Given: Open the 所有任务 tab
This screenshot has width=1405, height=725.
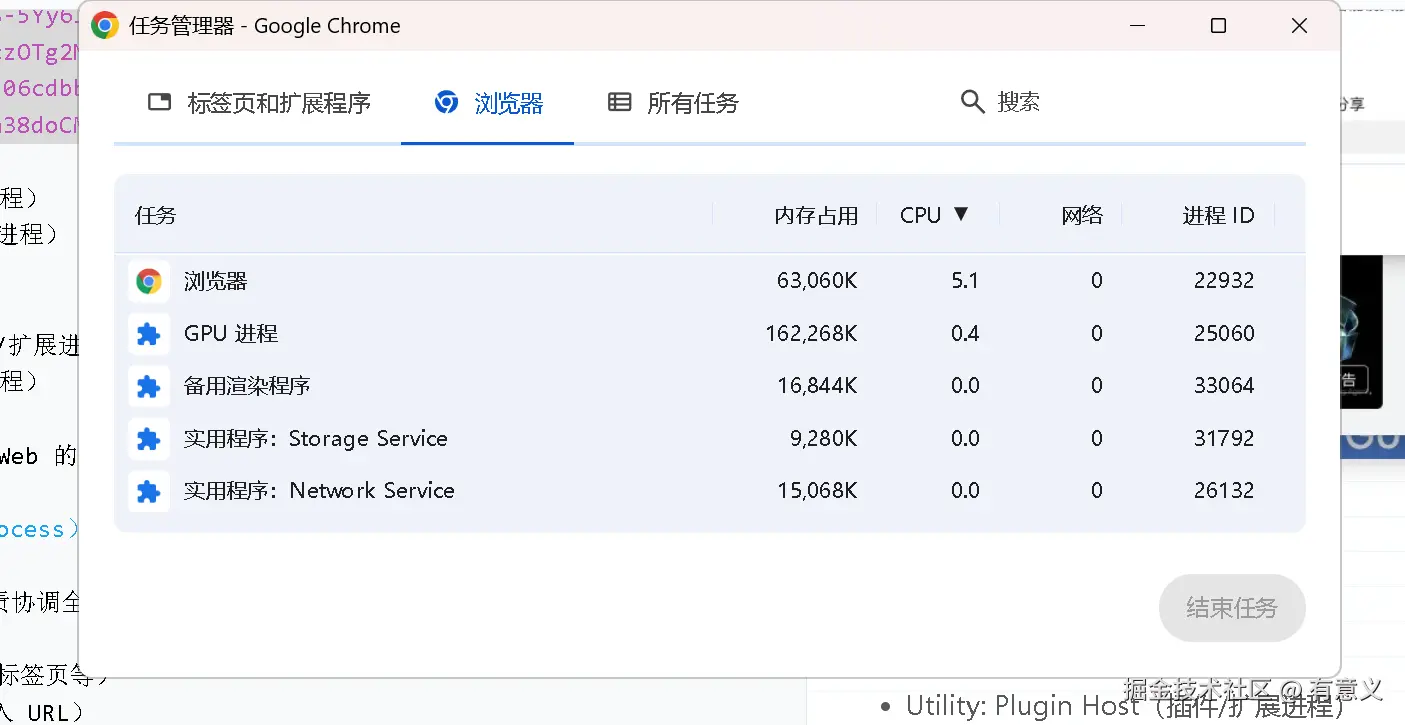Looking at the screenshot, I should 673,102.
